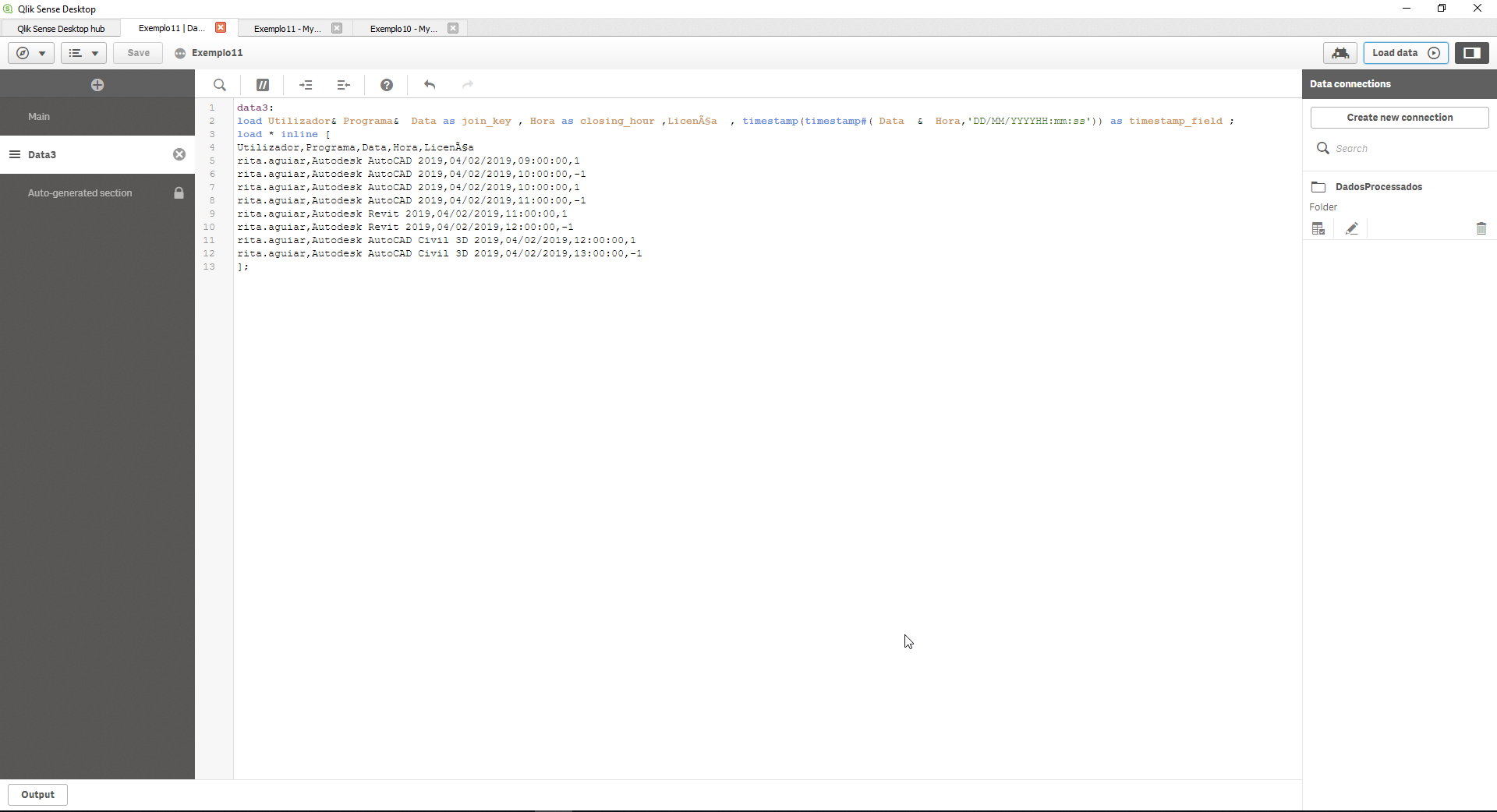
Task: Click the drag handle icon on Data3
Action: point(14,154)
